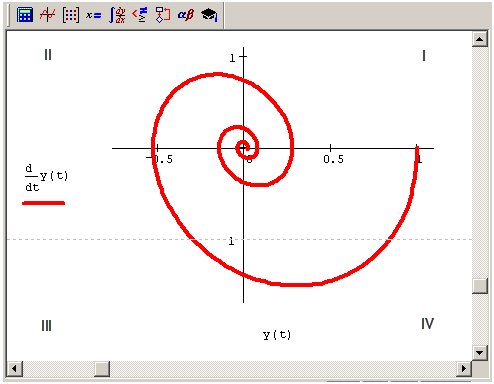Open the Programming toolbar icon
Viewport: 494px width, 384px height.
[163, 15]
